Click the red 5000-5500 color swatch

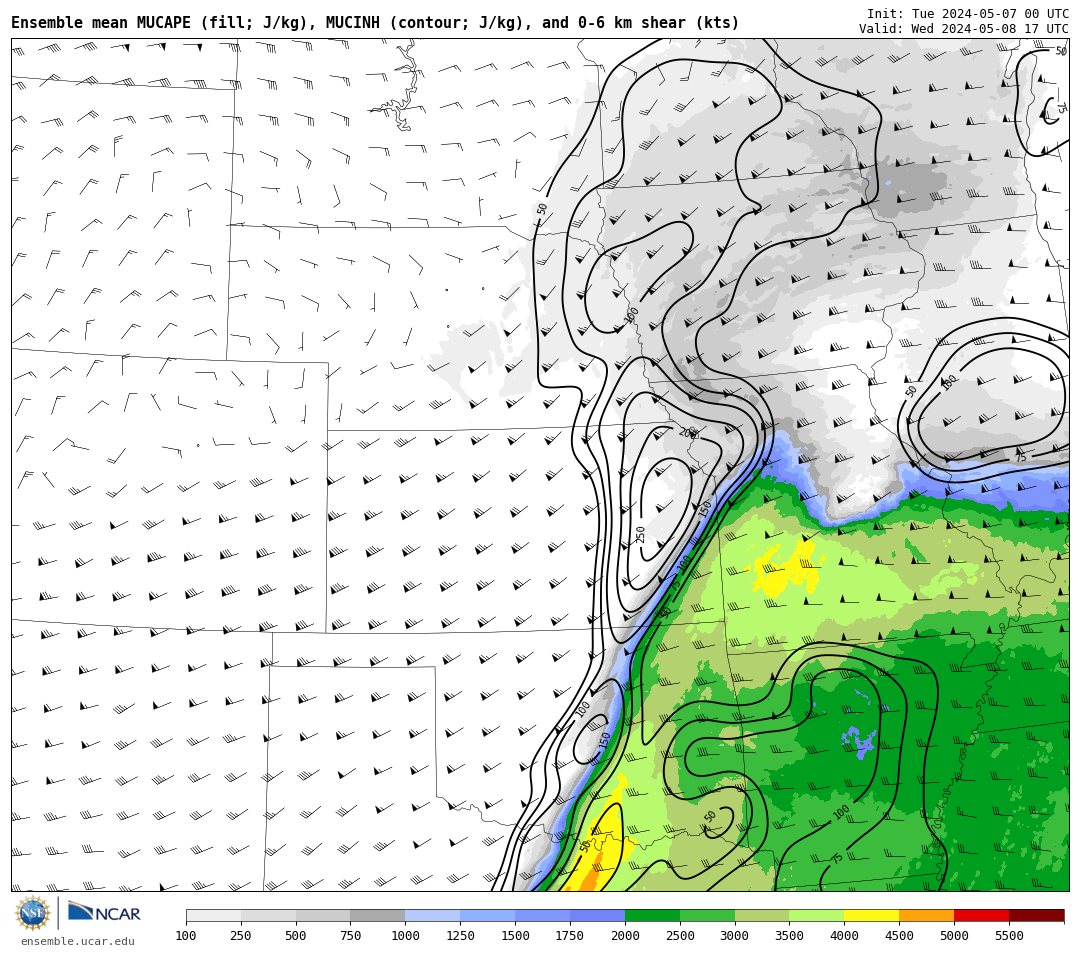coord(982,915)
